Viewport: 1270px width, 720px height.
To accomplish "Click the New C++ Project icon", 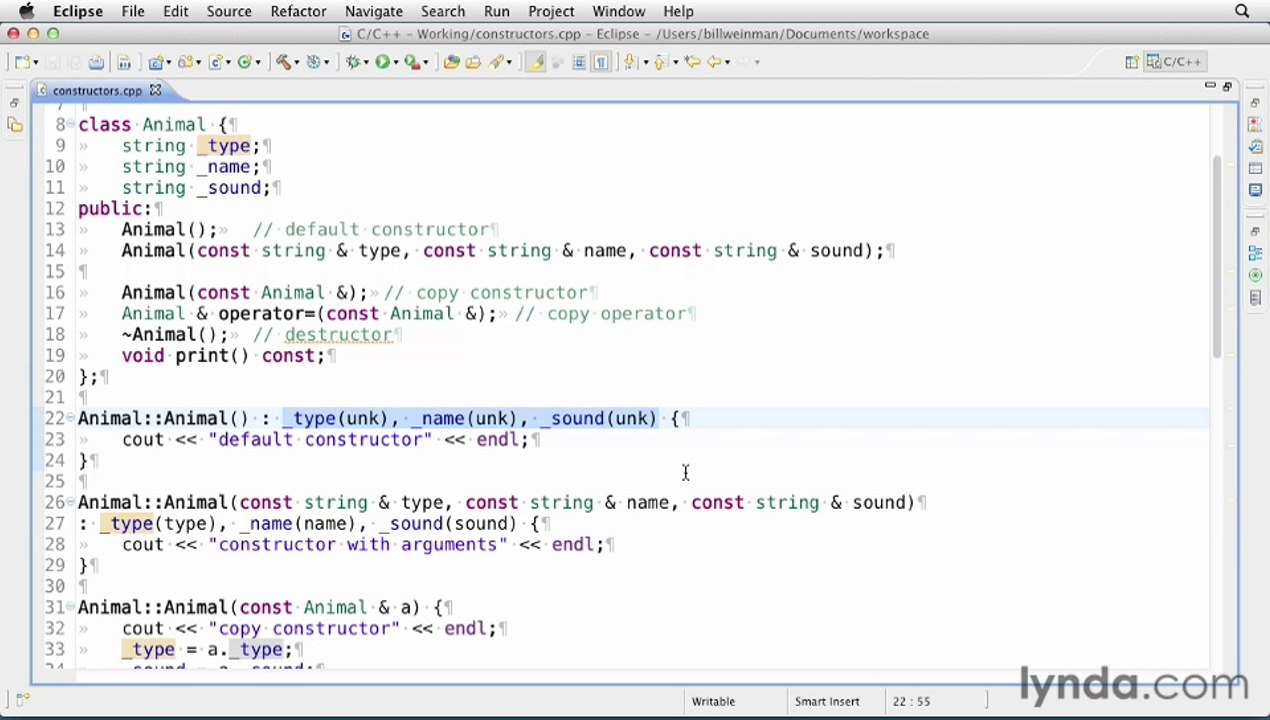I will pyautogui.click(x=155, y=62).
